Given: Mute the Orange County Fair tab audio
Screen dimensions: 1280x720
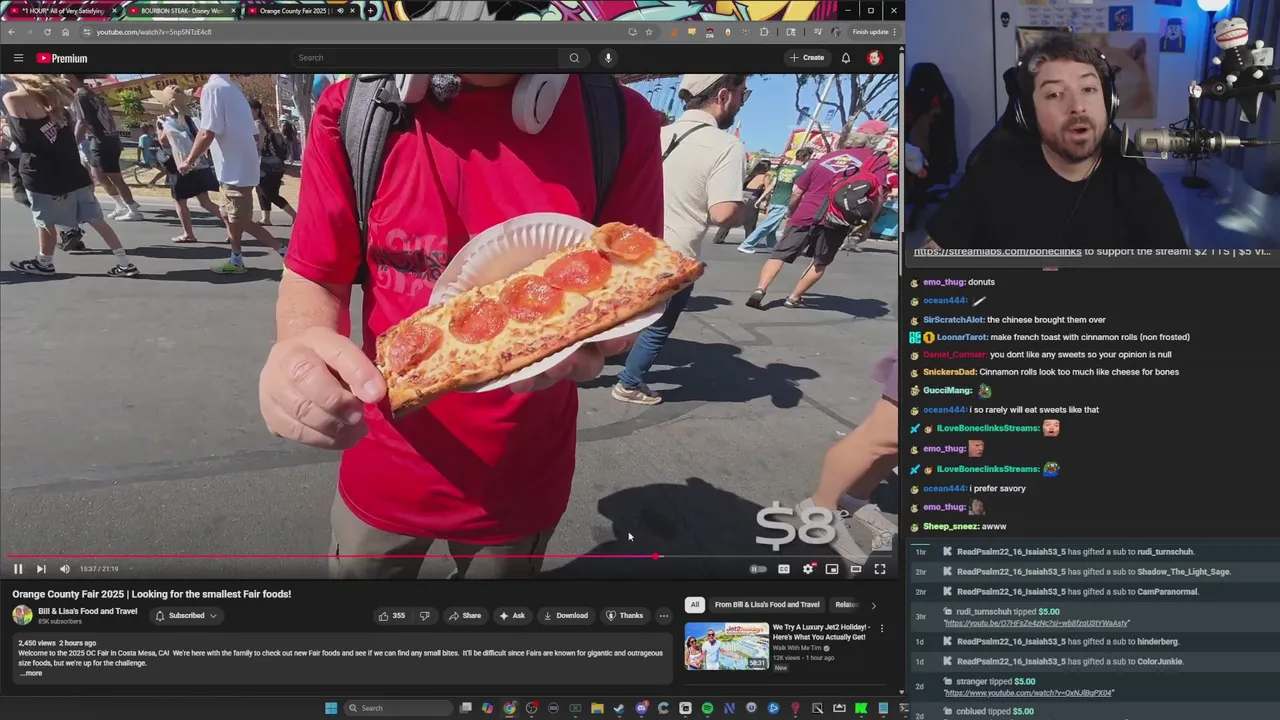Looking at the screenshot, I should (x=341, y=10).
